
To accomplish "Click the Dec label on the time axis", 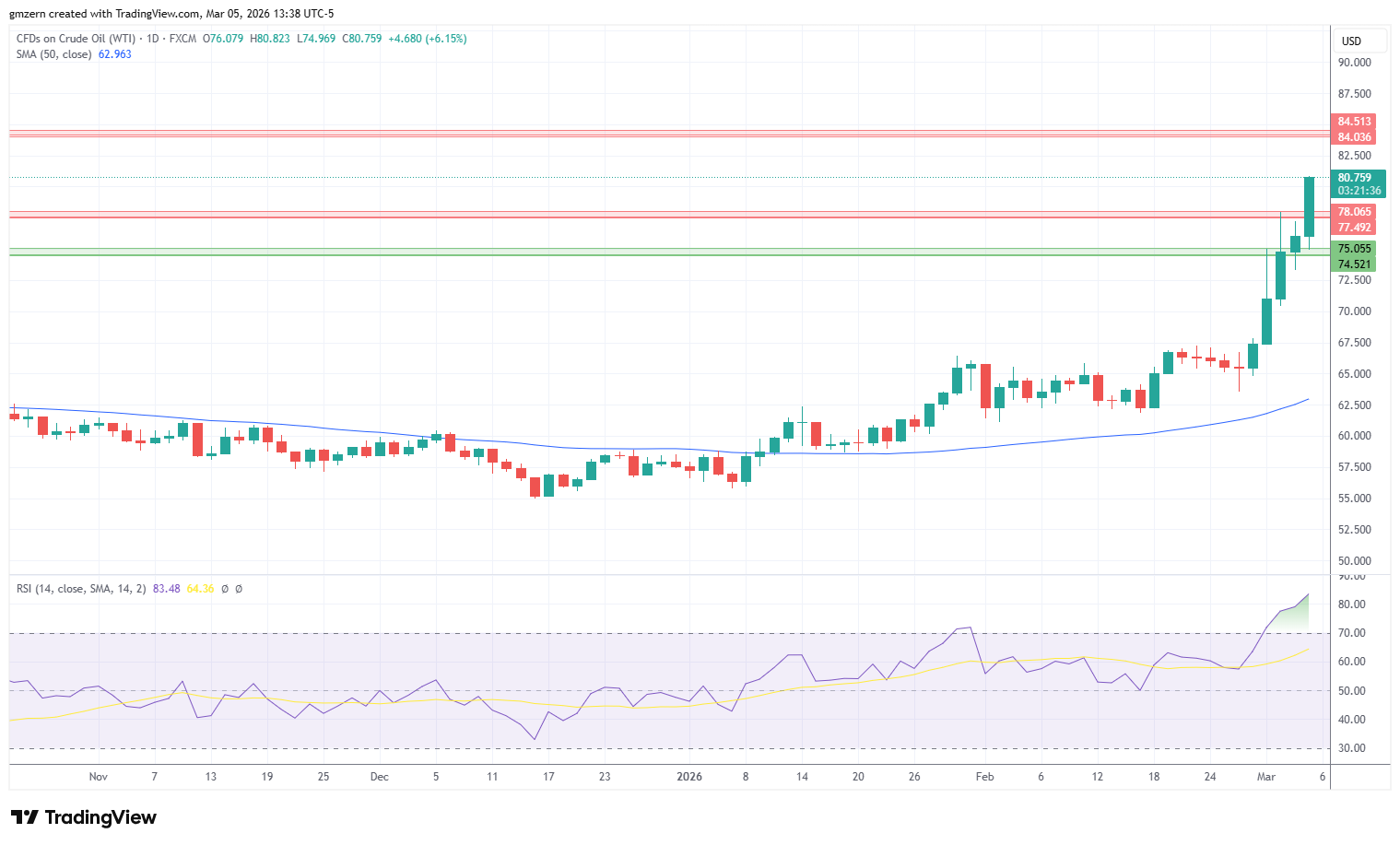I will pos(379,777).
